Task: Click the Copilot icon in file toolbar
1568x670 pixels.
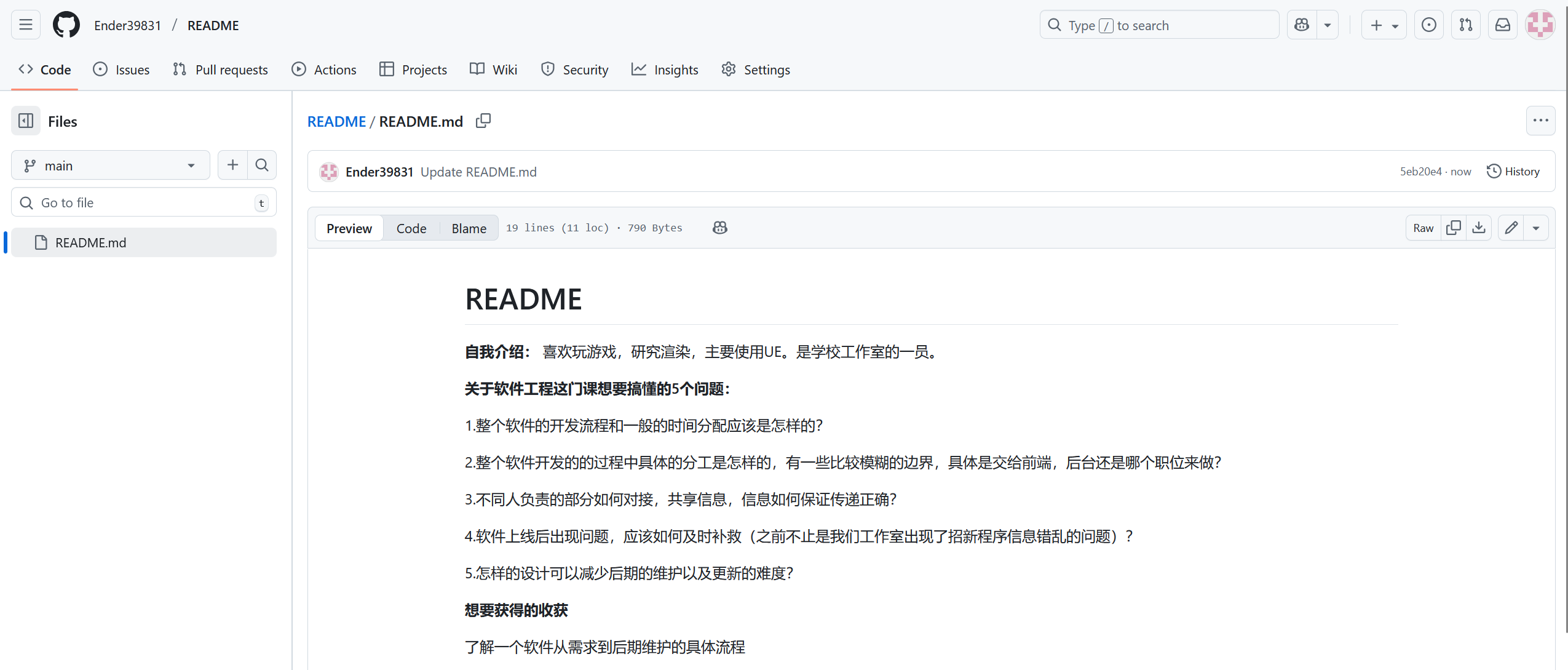Action: 720,228
